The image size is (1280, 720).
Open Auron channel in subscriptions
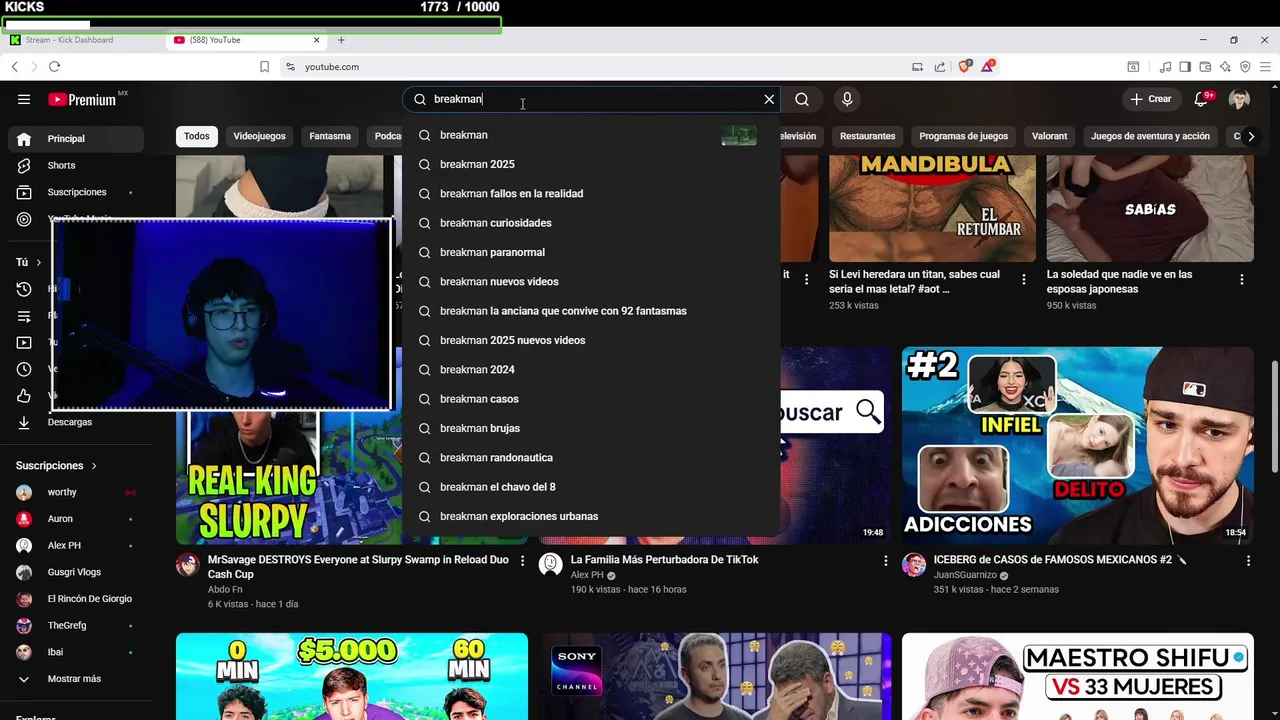76,519
